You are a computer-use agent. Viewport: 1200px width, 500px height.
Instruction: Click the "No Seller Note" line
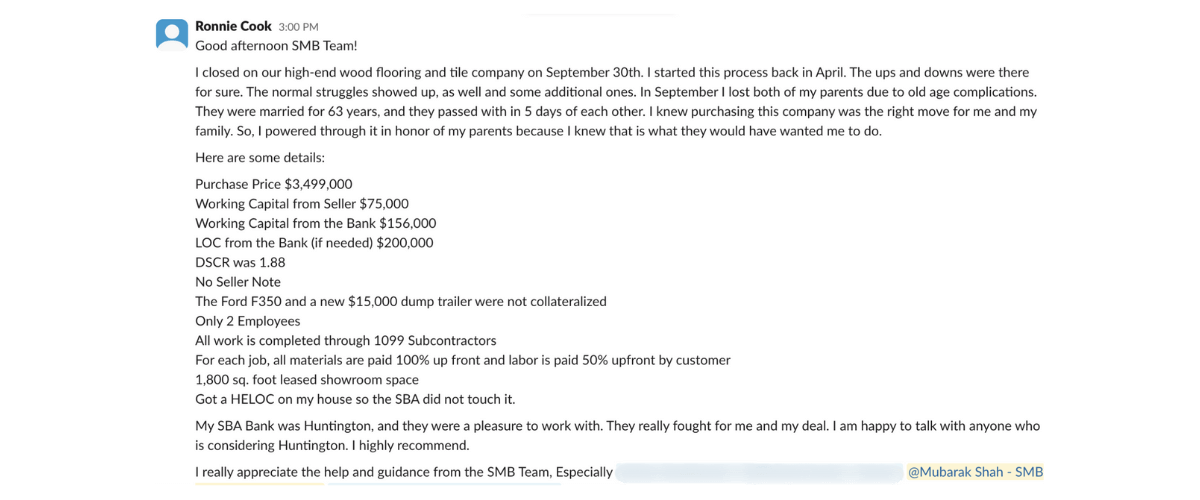(x=238, y=282)
